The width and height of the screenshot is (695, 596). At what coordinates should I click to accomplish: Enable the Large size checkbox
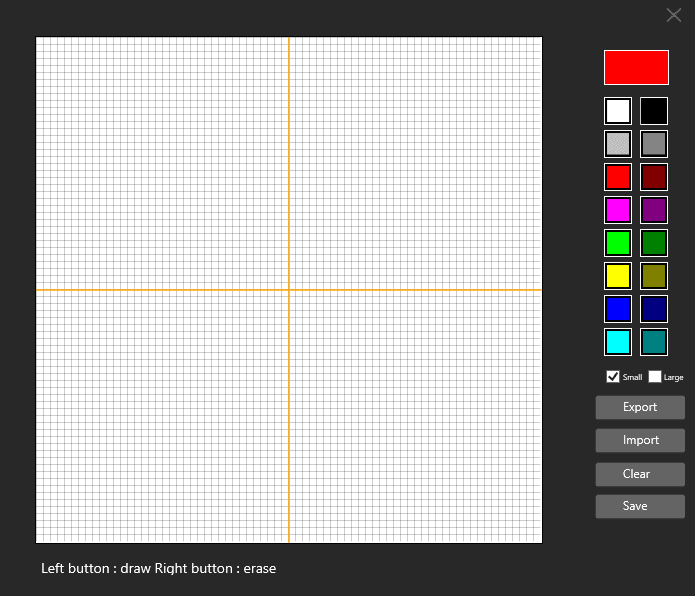655,377
